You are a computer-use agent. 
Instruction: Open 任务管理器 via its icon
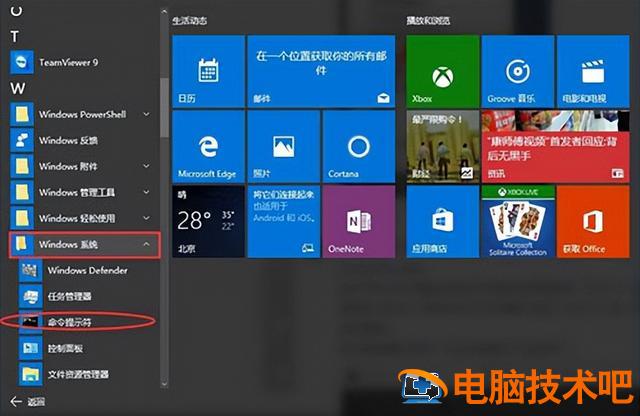(x=30, y=296)
